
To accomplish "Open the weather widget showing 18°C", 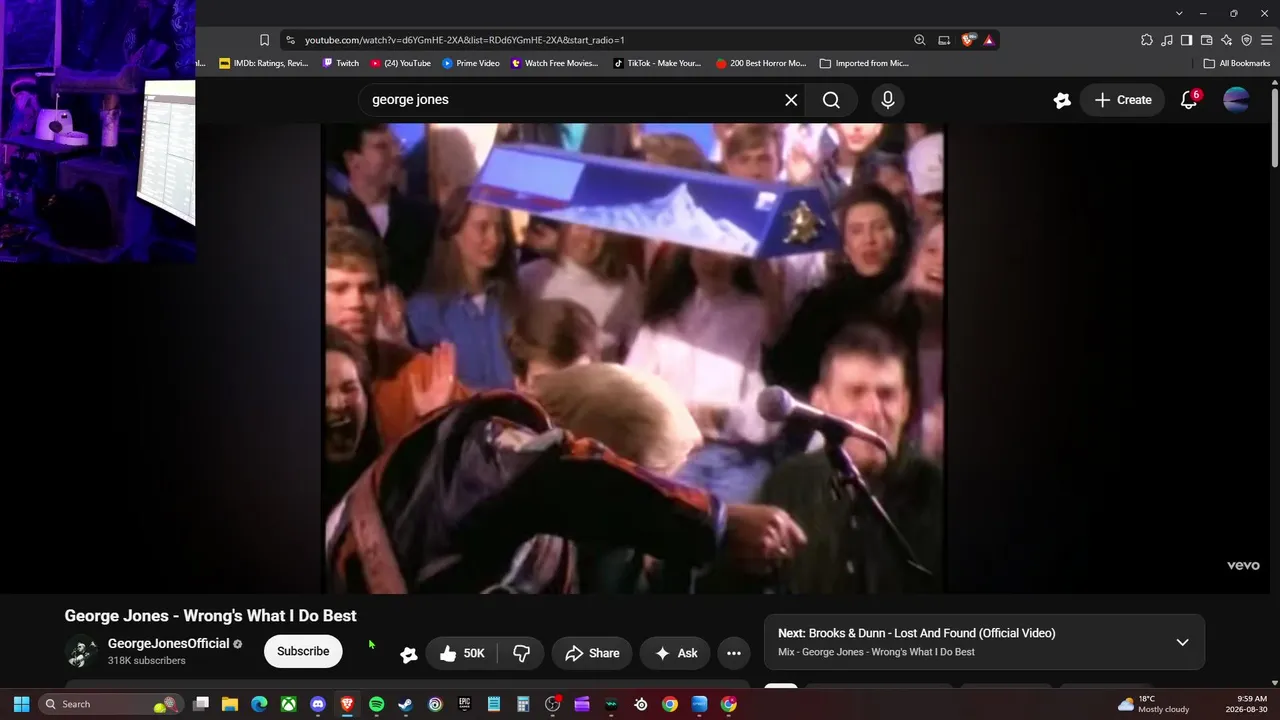I will point(1153,704).
